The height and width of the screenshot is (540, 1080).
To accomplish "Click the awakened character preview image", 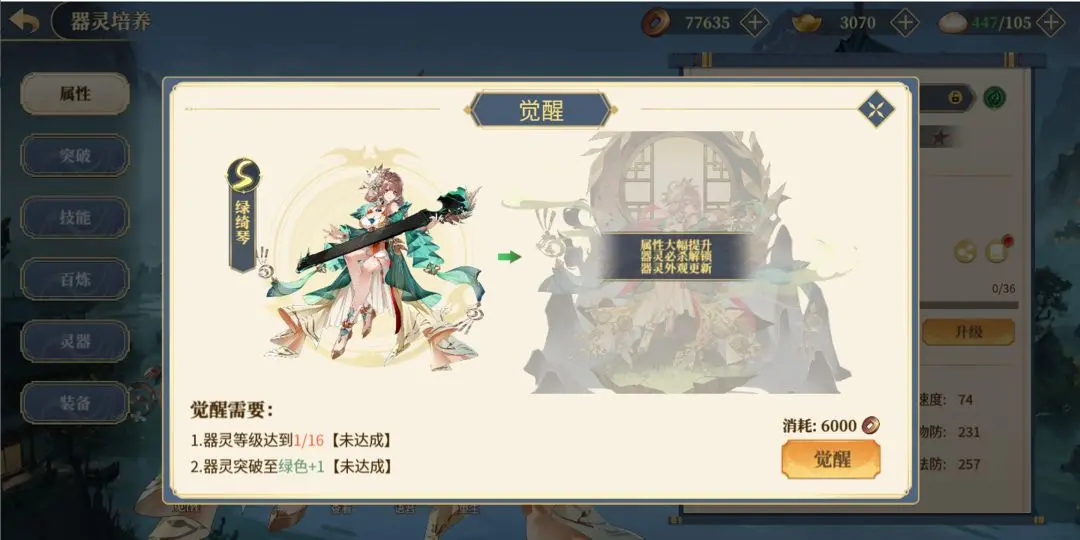I will (686, 262).
